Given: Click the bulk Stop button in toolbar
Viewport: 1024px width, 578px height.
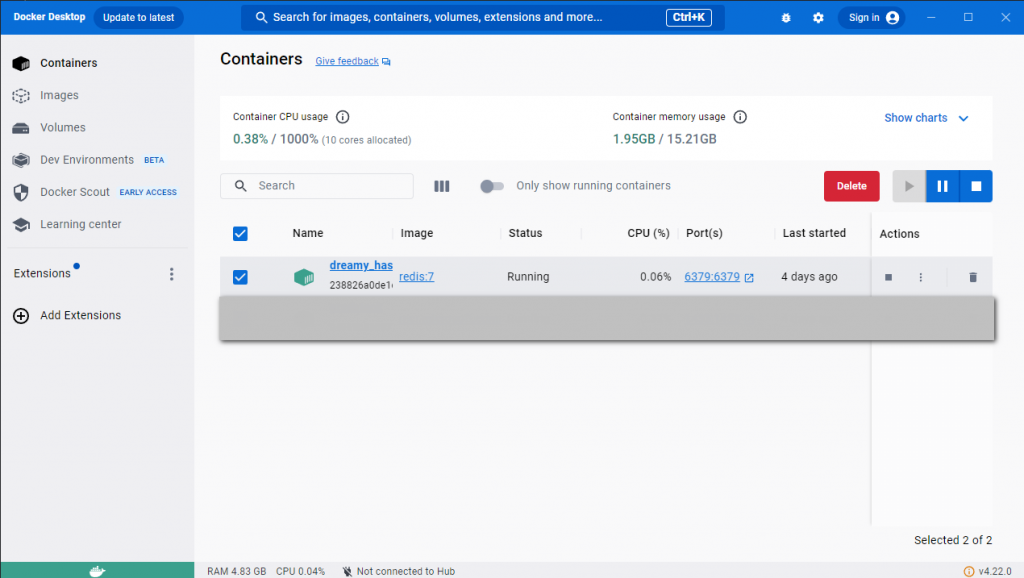Looking at the screenshot, I should (x=976, y=186).
